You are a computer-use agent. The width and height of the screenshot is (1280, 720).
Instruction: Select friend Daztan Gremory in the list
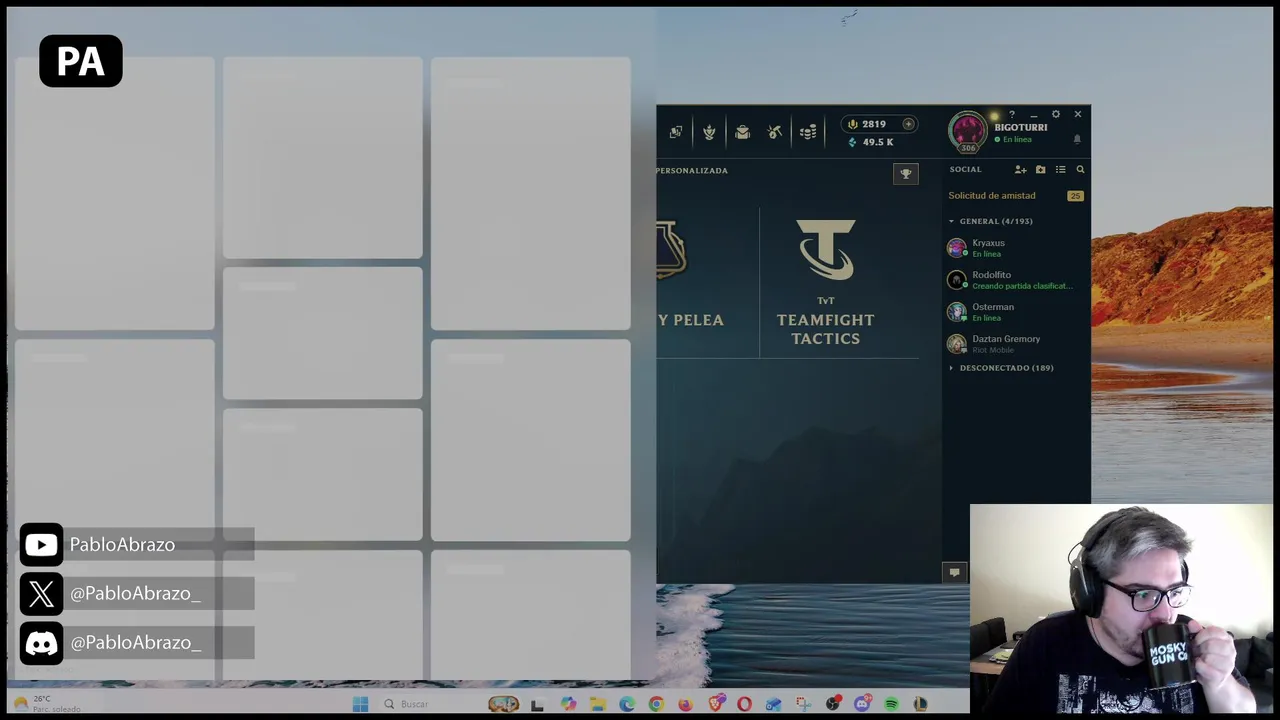click(1016, 344)
